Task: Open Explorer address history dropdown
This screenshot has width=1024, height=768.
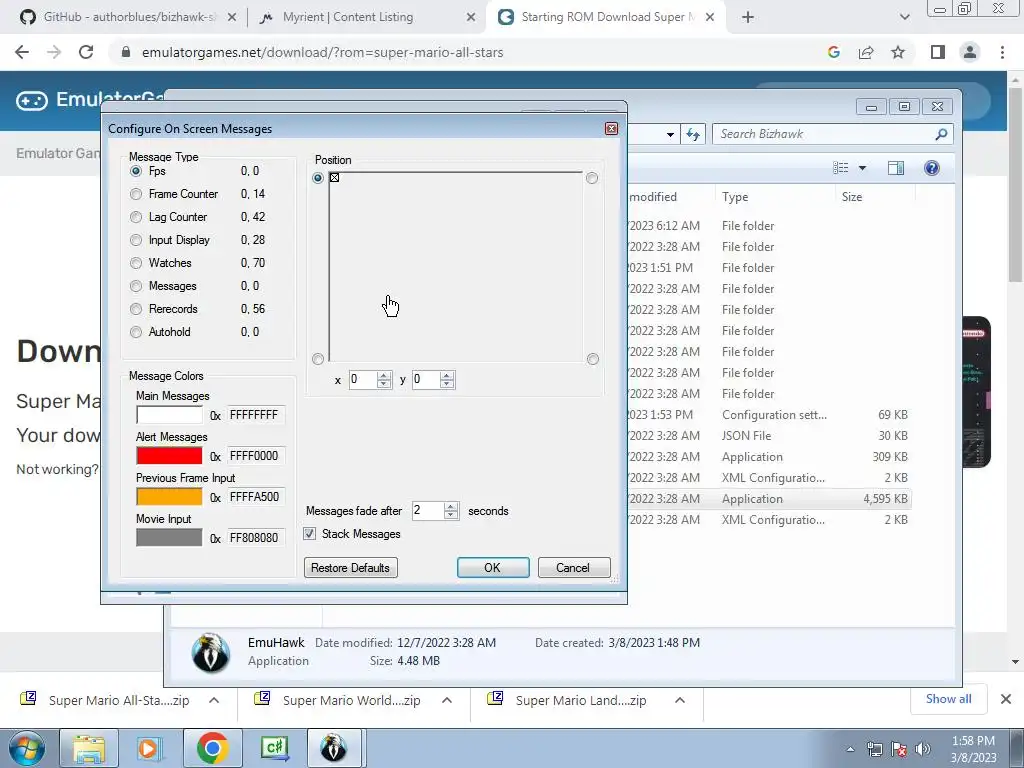Action: point(670,135)
